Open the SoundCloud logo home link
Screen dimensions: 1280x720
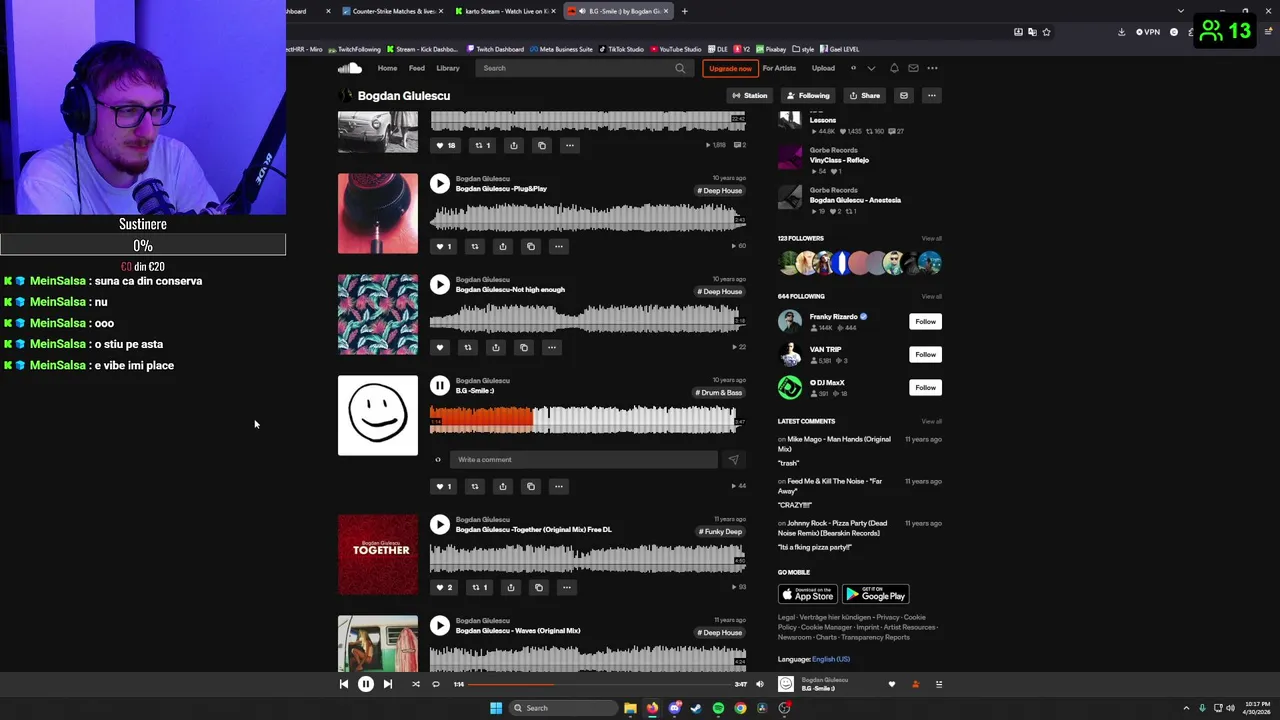tap(349, 68)
